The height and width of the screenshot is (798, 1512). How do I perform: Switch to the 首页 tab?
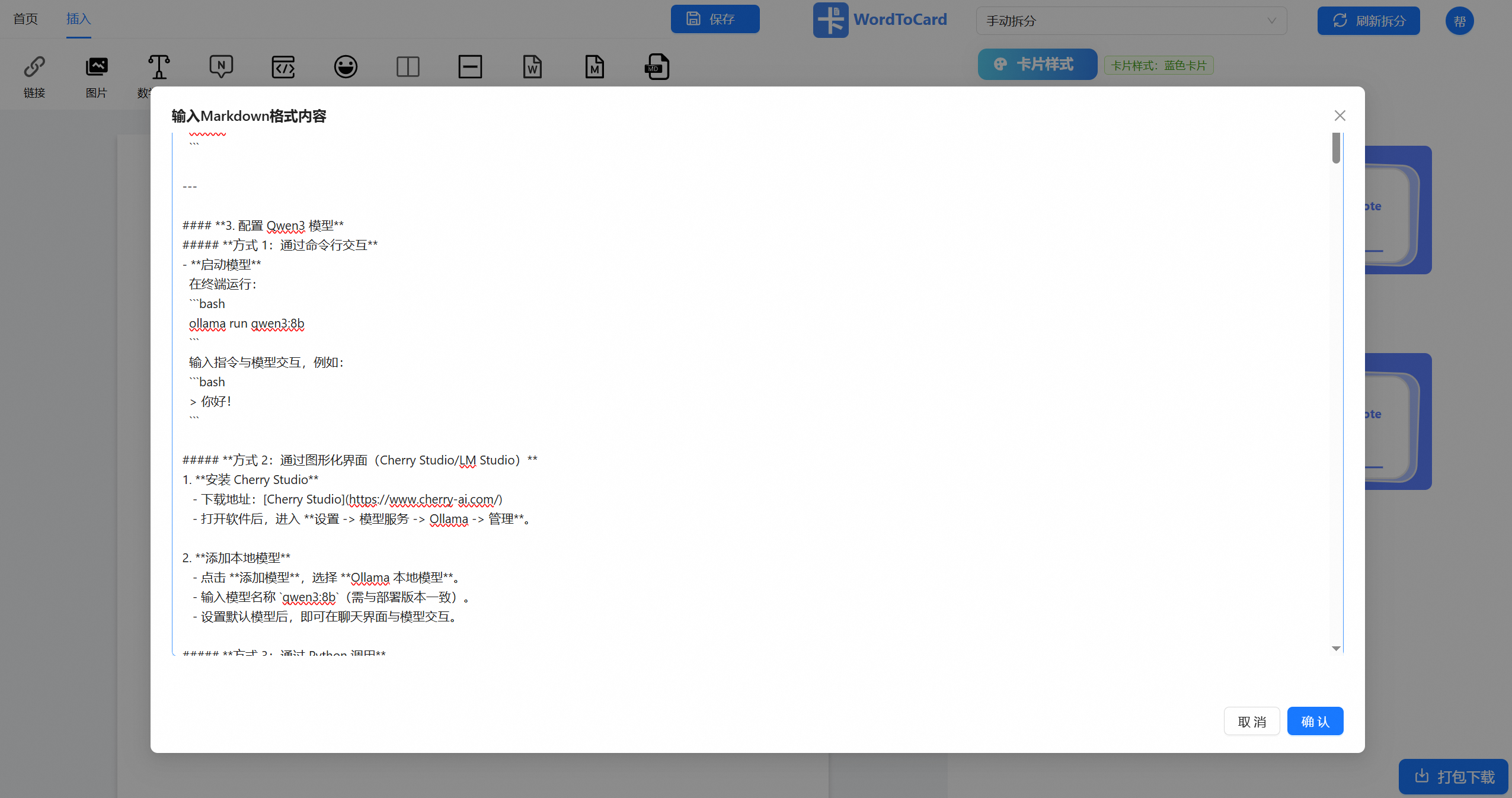pyautogui.click(x=25, y=19)
